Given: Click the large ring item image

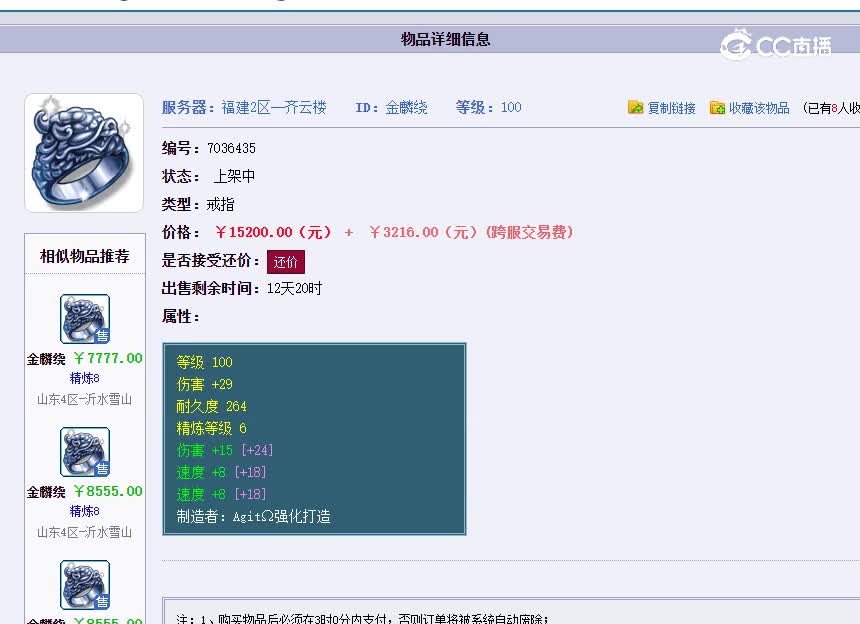Looking at the screenshot, I should coord(84,153).
